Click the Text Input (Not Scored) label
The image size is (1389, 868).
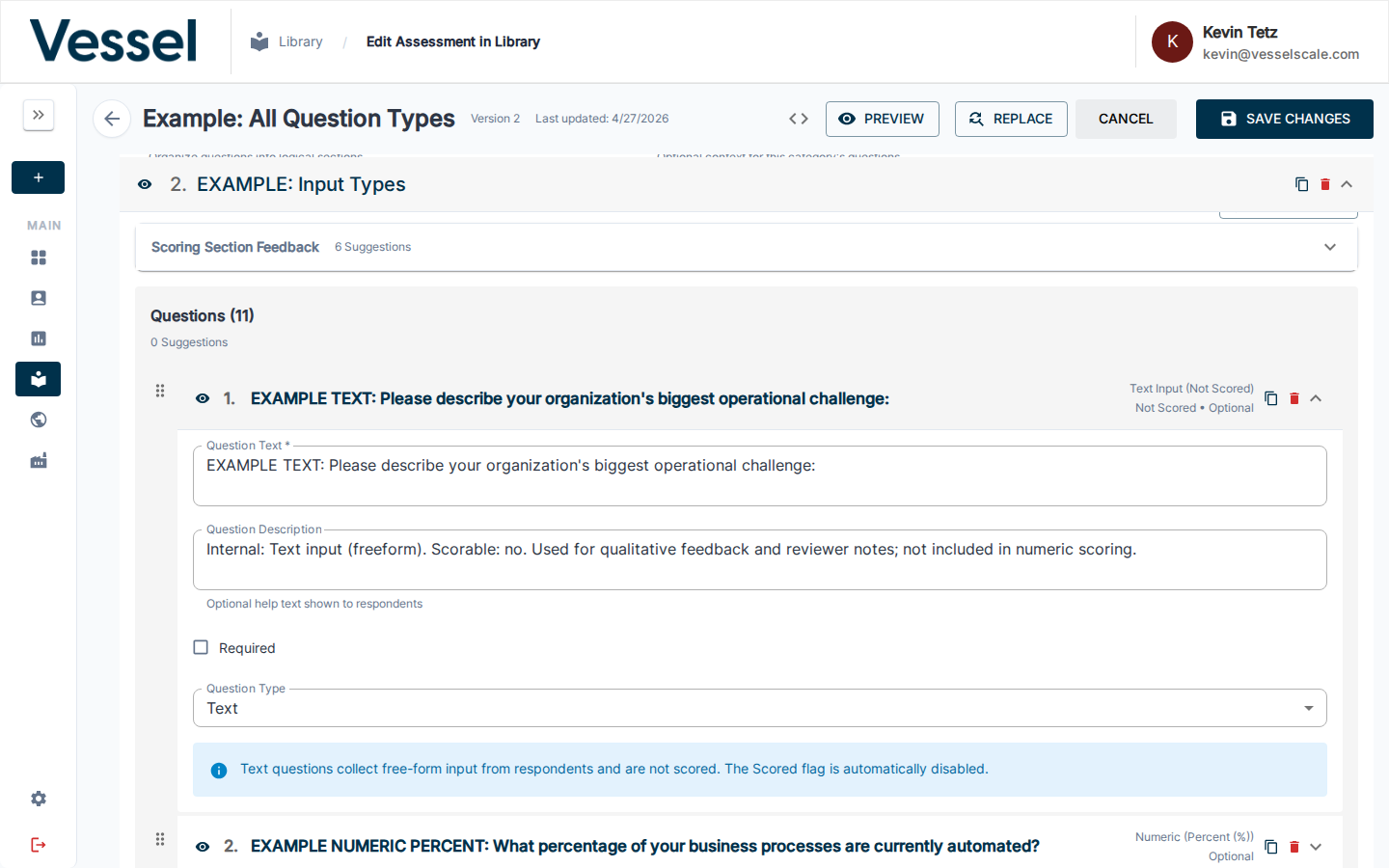[x=1191, y=389]
